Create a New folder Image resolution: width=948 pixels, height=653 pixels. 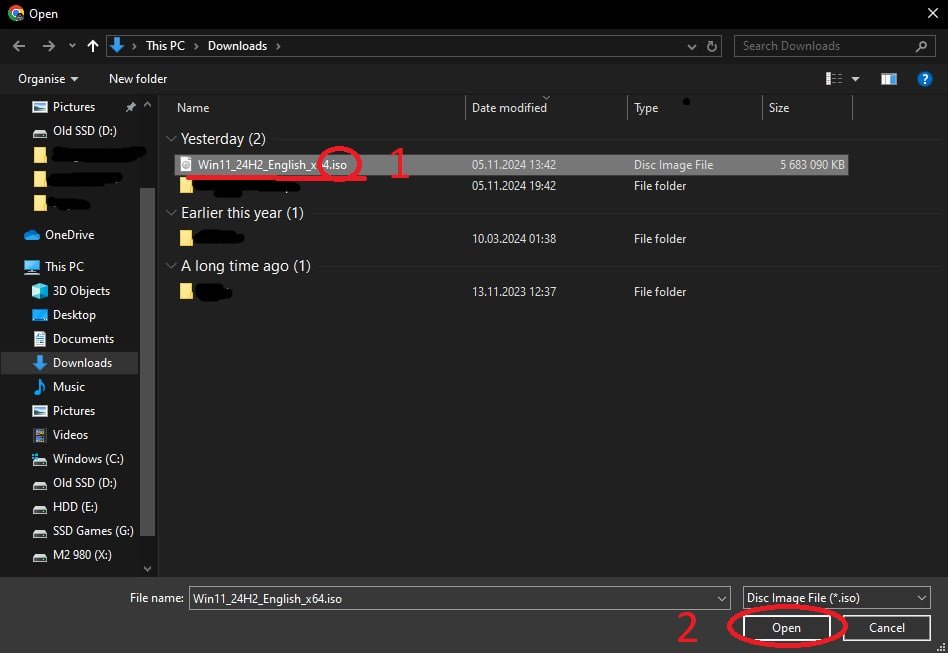click(138, 79)
